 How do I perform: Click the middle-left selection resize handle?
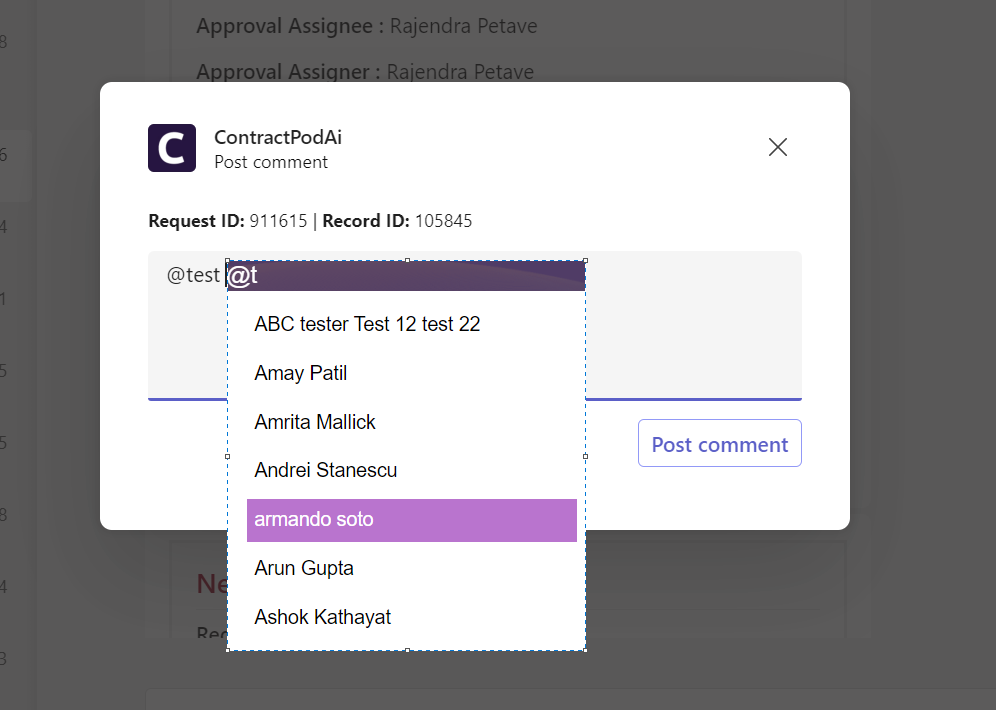(x=227, y=456)
